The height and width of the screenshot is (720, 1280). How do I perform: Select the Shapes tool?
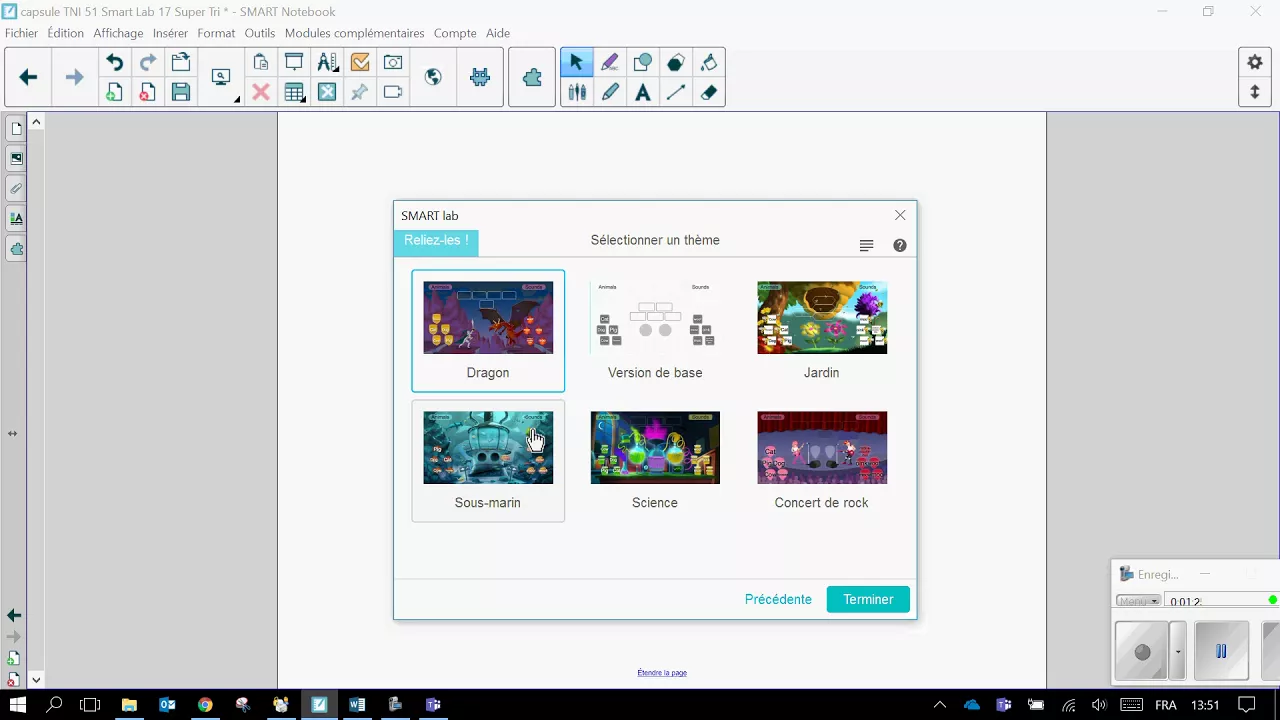coord(643,62)
